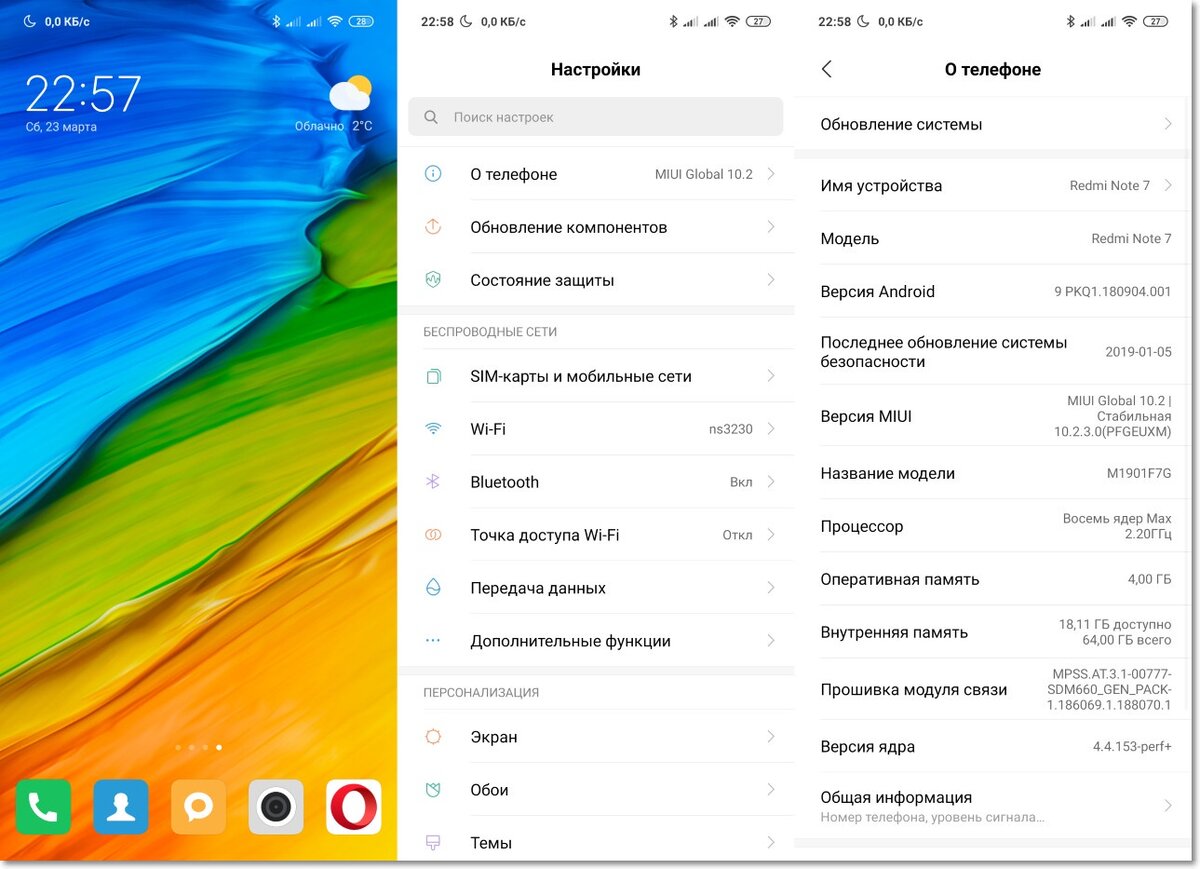Open О телефоне via its chevron
This screenshot has width=1200, height=869.
tap(771, 173)
